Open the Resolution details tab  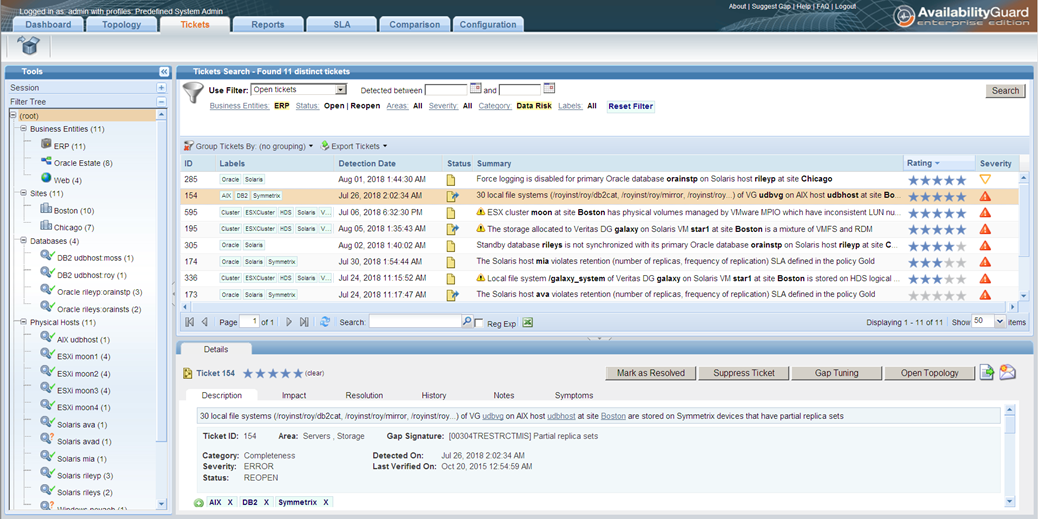pos(364,395)
